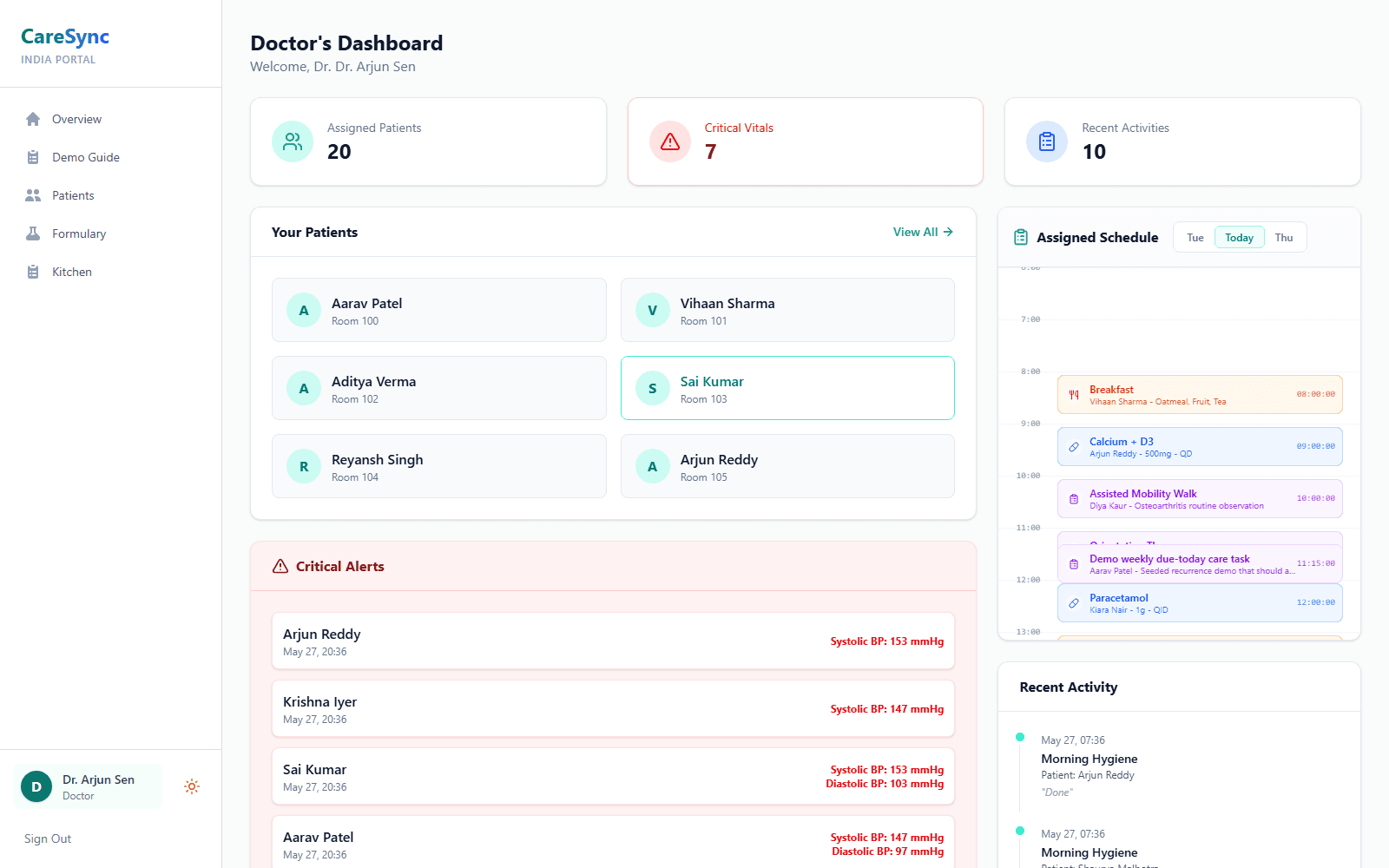
Task: Open Overview in the sidebar
Action: (x=111, y=119)
